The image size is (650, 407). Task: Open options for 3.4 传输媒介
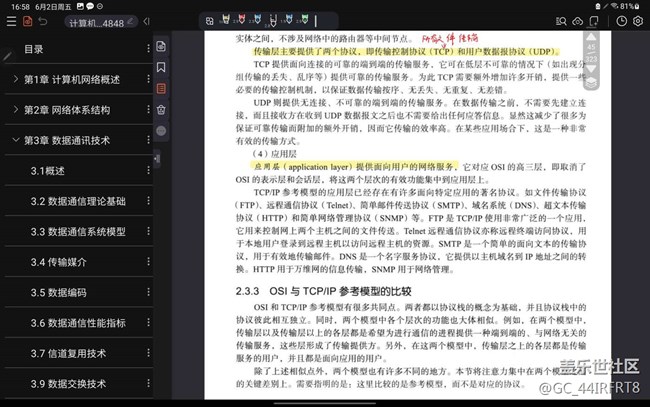[148, 262]
